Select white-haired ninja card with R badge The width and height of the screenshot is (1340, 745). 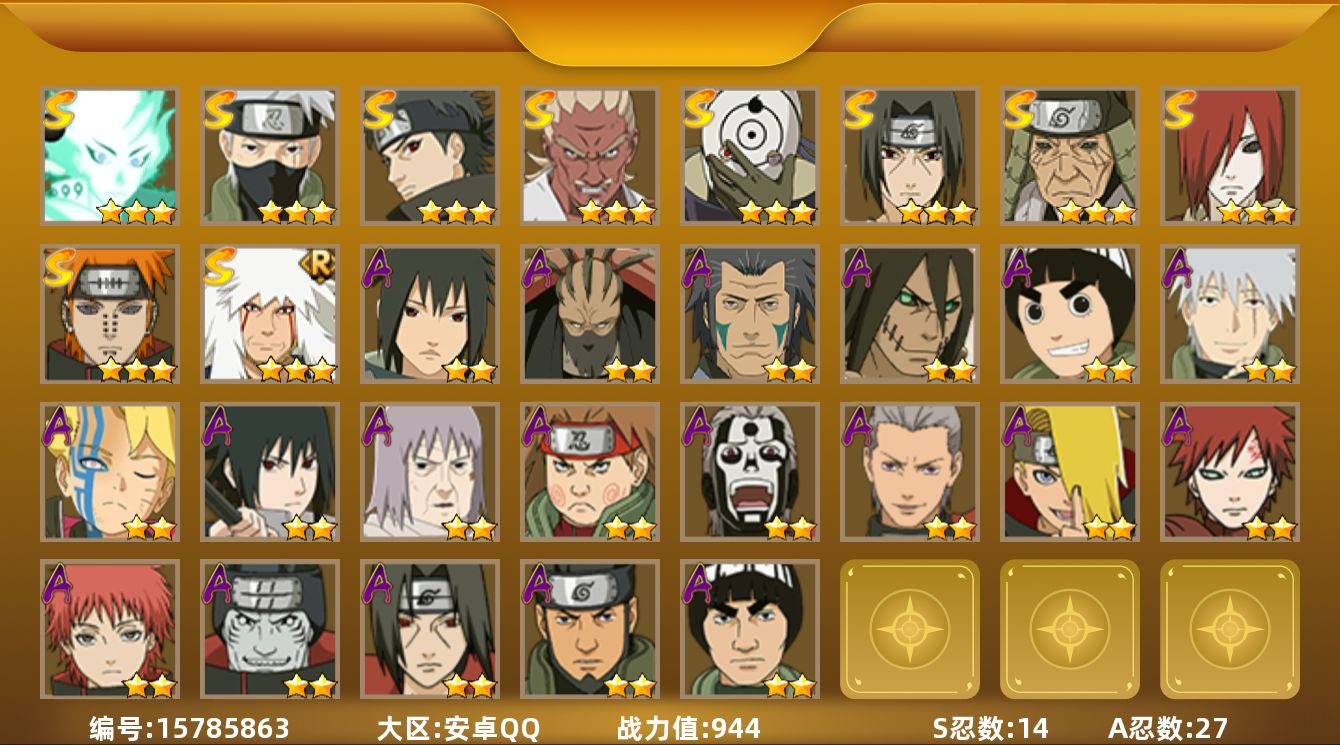[270, 314]
